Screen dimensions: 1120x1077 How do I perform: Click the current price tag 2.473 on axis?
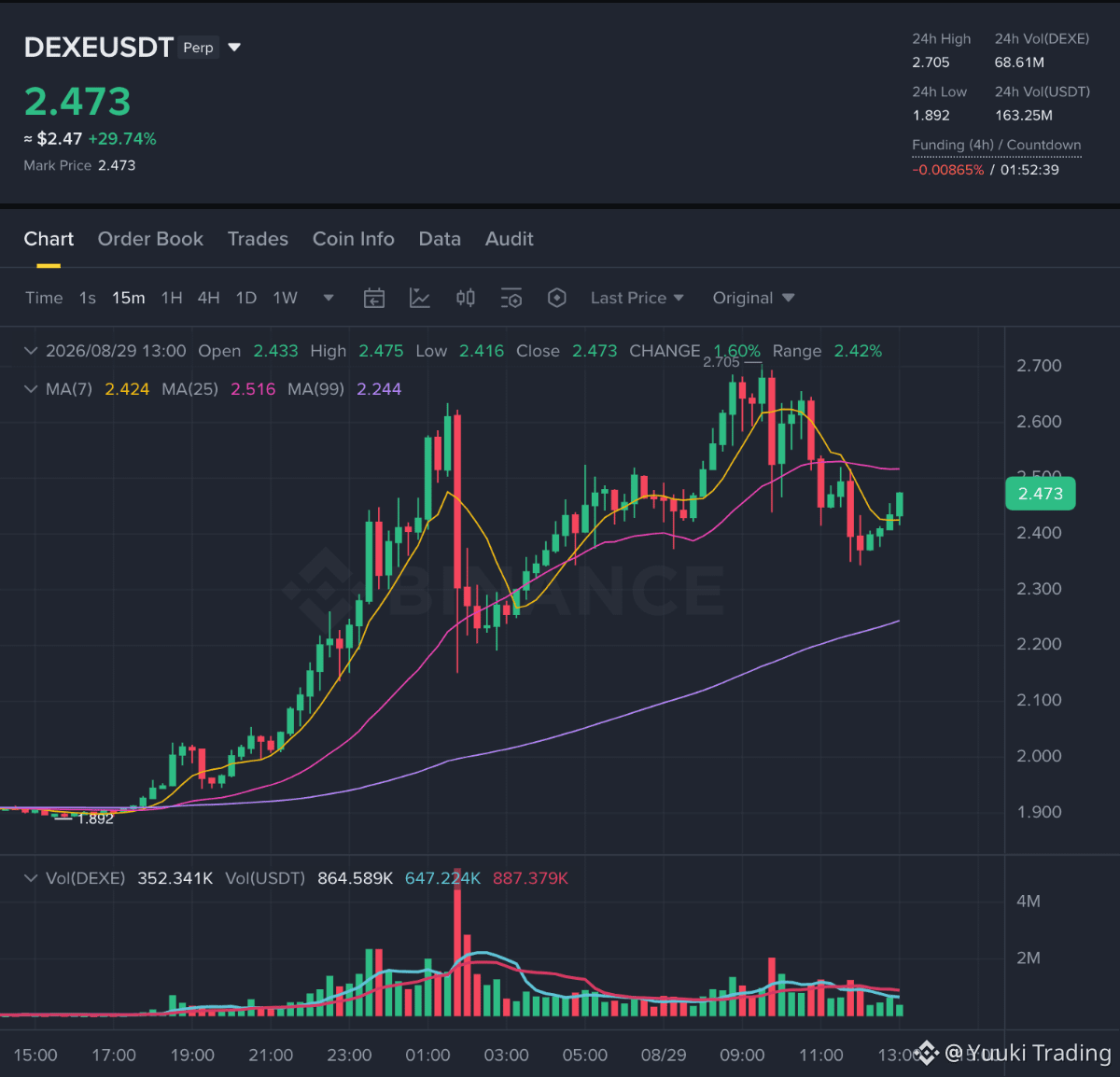click(1041, 494)
